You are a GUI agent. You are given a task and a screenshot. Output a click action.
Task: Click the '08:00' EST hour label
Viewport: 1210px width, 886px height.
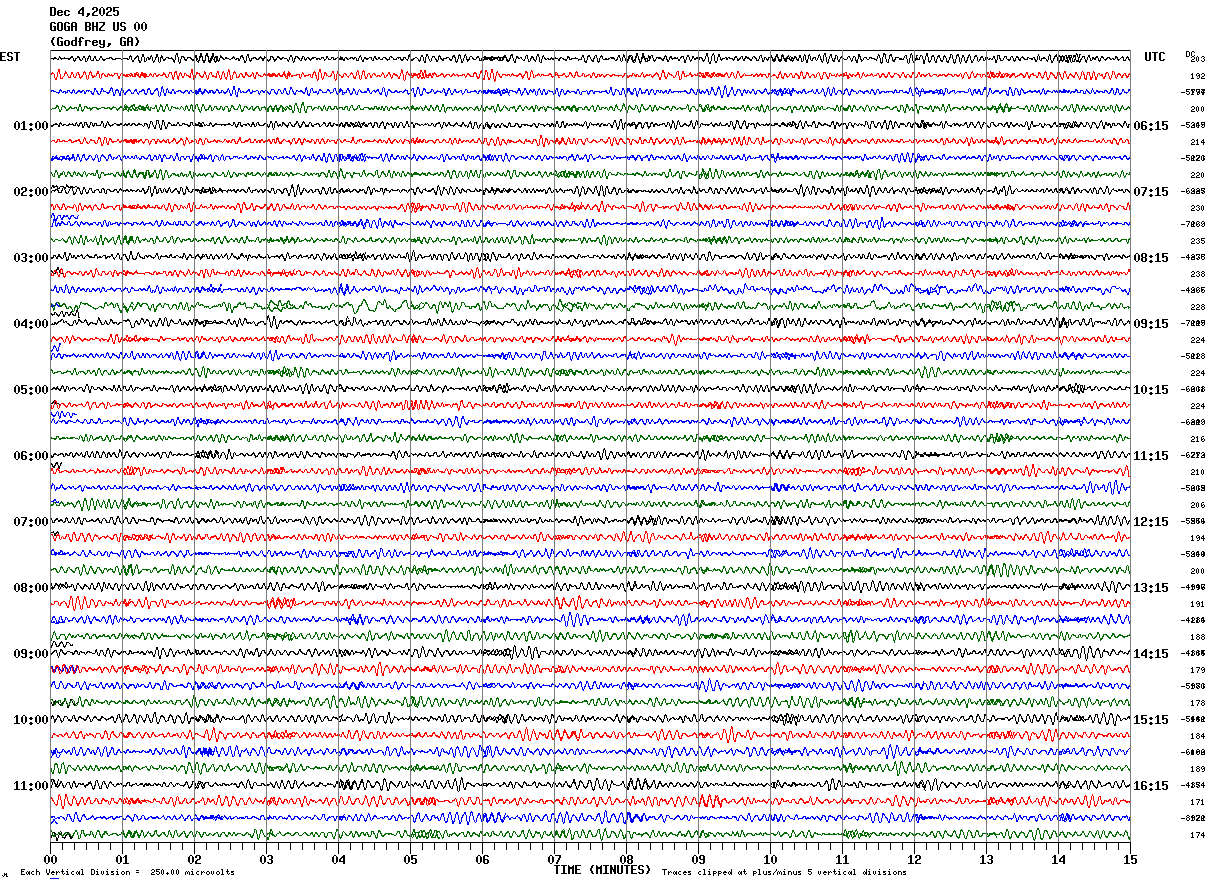tap(31, 588)
